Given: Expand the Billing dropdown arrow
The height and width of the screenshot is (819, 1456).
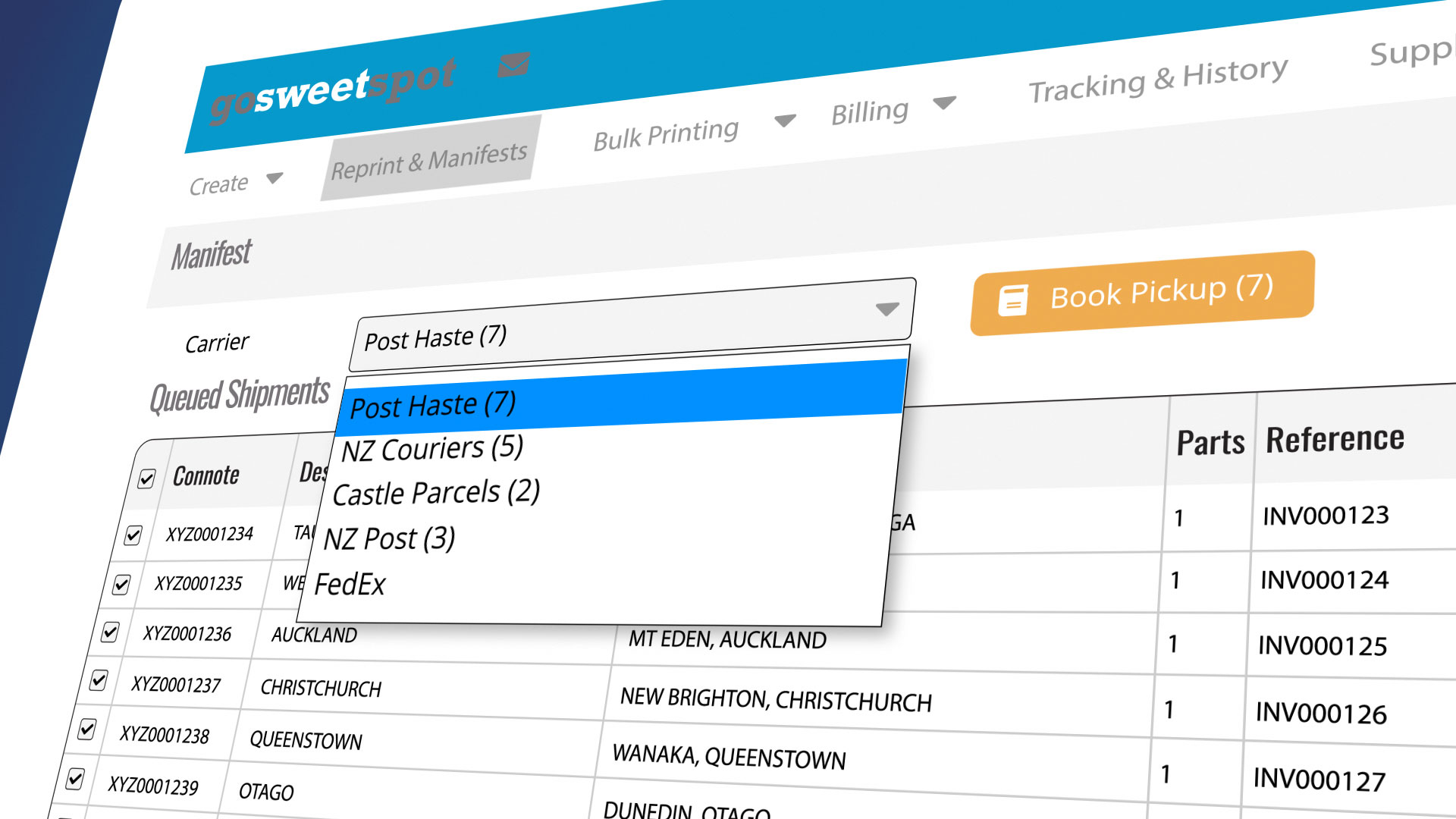Looking at the screenshot, I should (x=945, y=102).
